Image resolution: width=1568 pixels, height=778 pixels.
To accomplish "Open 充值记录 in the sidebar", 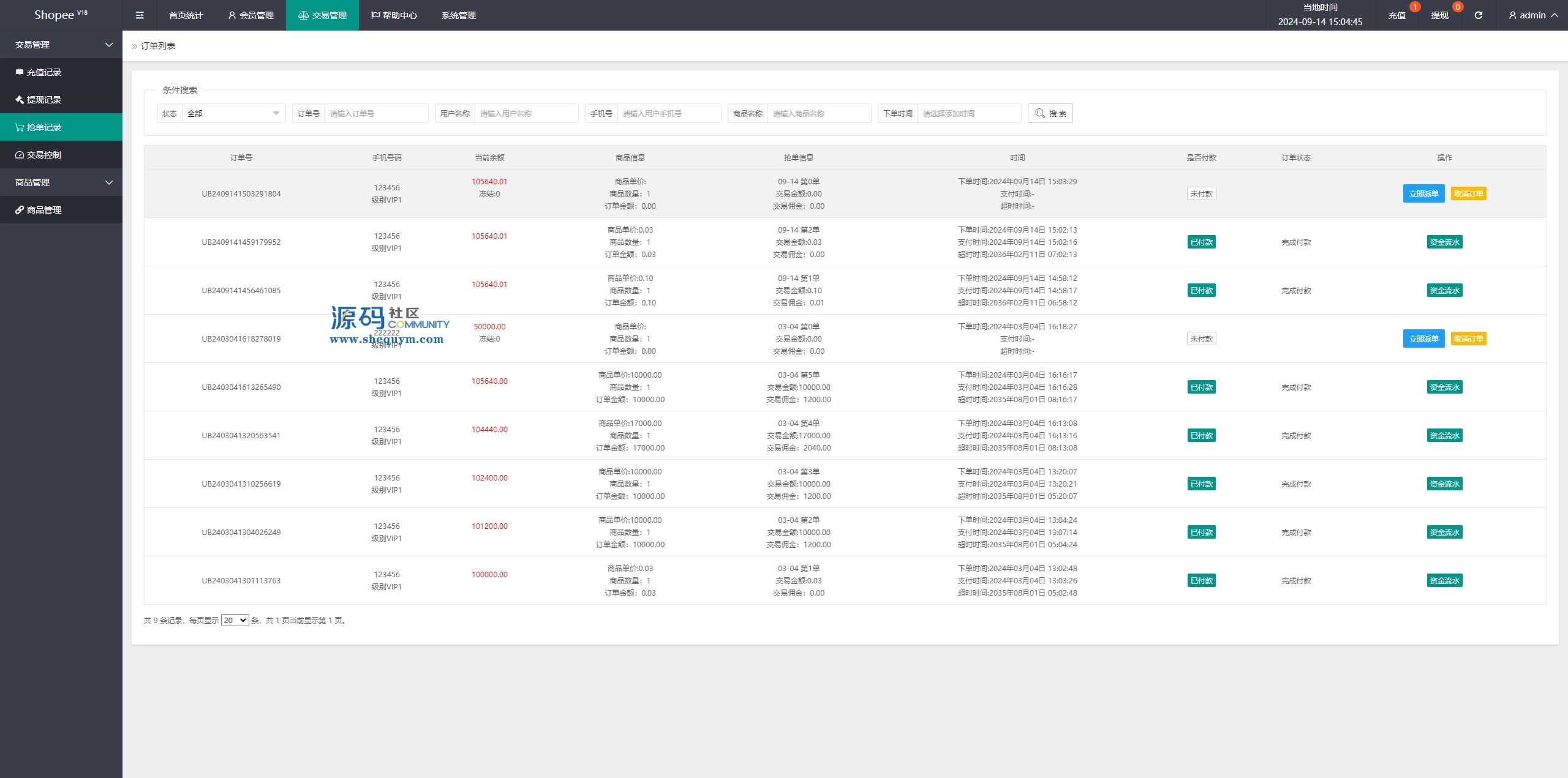I will click(x=44, y=72).
